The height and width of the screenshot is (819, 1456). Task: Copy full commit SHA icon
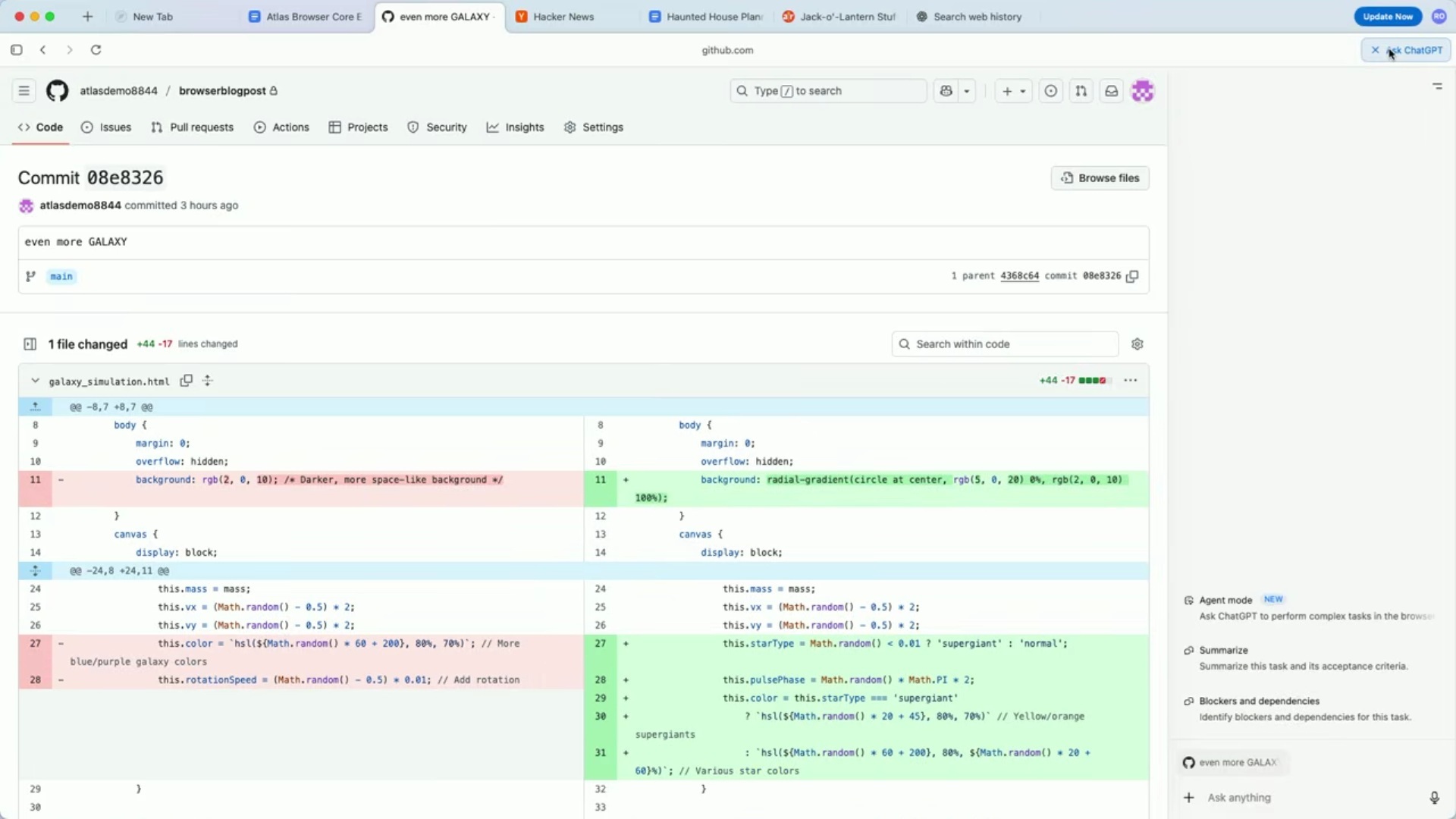pyautogui.click(x=1132, y=276)
